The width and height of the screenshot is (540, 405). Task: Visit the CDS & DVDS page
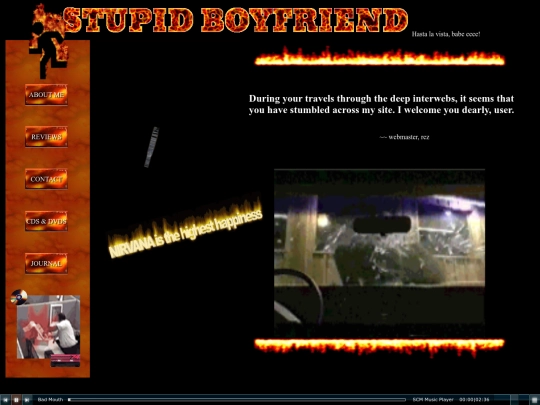coord(46,221)
